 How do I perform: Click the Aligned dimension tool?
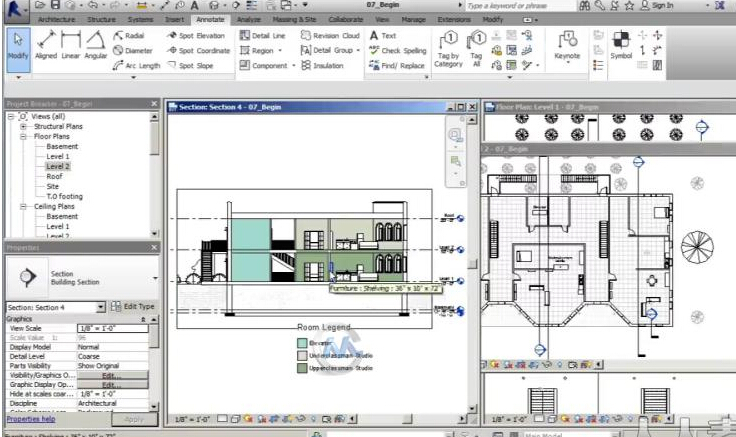point(46,46)
